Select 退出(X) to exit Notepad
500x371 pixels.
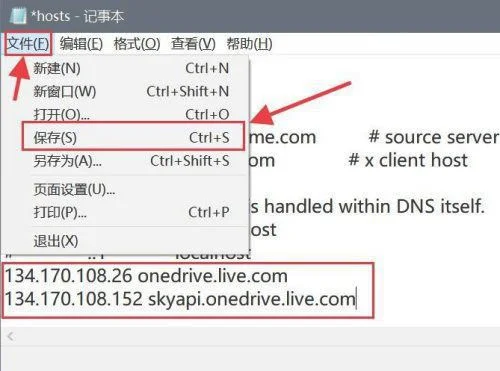coord(131,241)
